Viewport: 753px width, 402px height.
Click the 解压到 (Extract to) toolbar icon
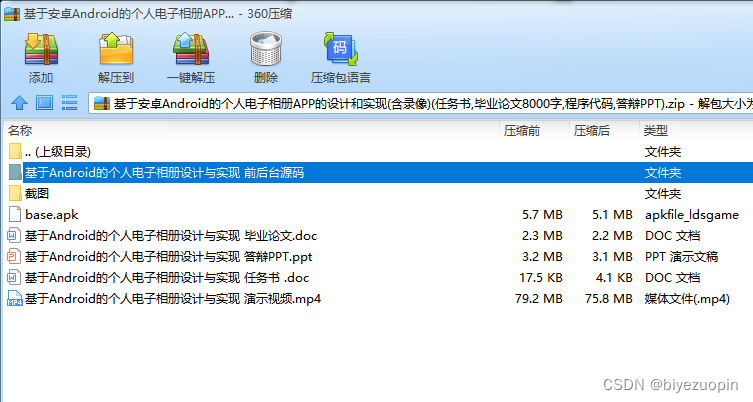[116, 49]
